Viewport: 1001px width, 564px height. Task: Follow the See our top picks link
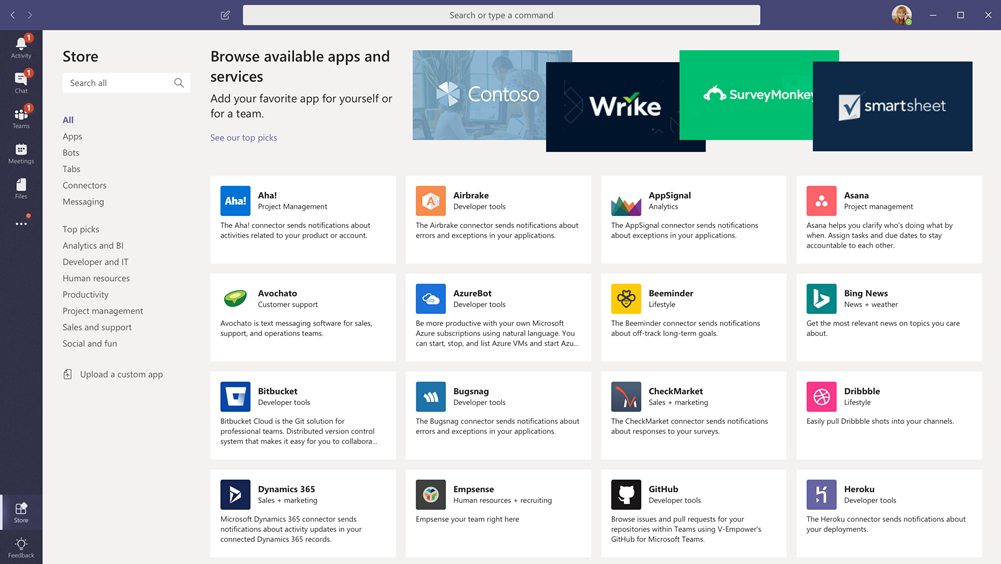pyautogui.click(x=243, y=138)
